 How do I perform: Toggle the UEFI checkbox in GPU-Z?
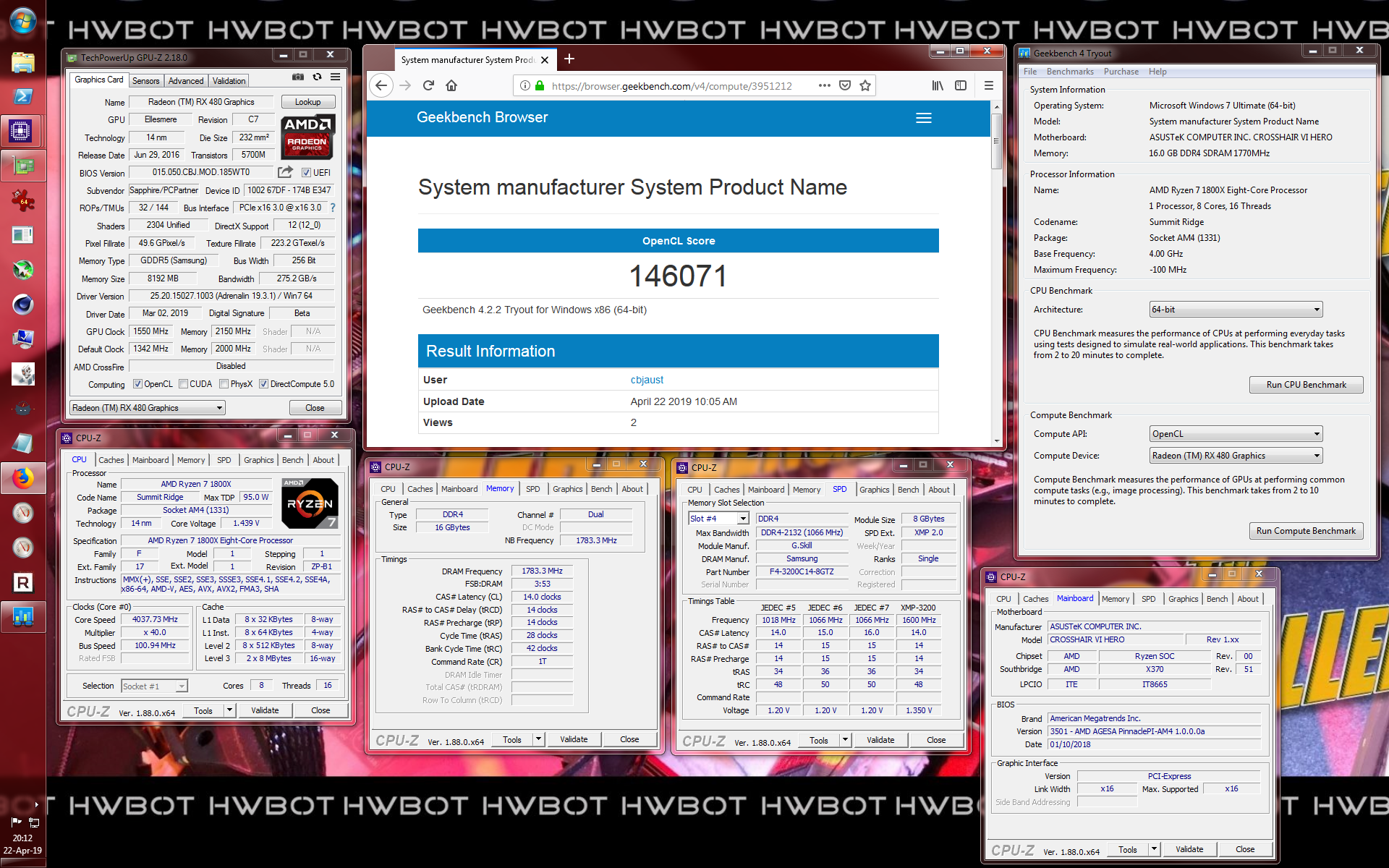306,173
